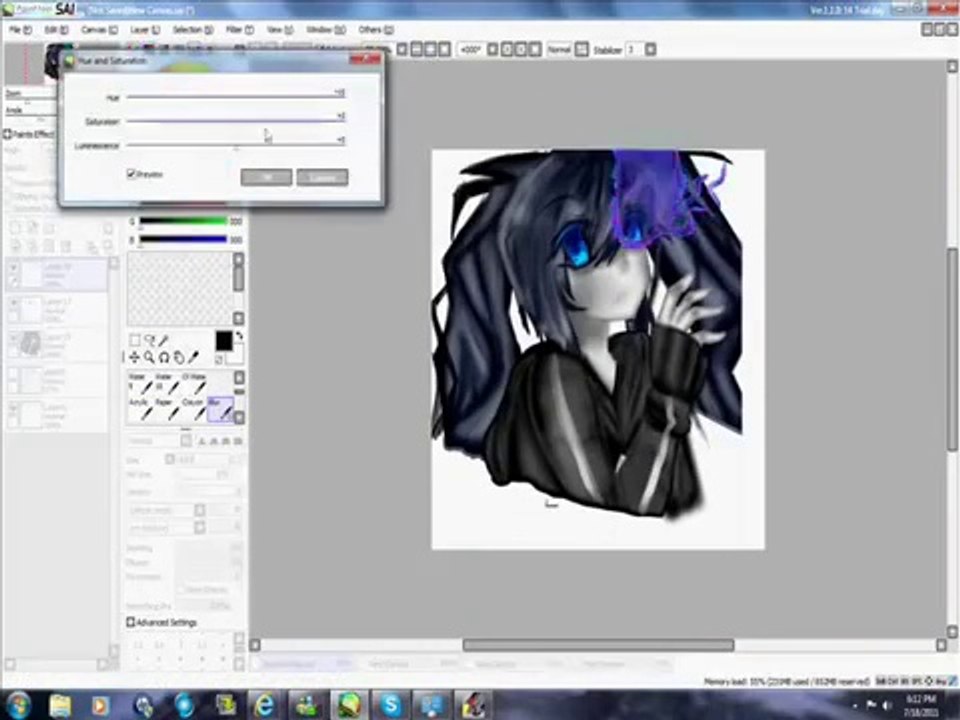Toggle the Paints Effect expander
The image size is (960, 720).
pos(7,134)
